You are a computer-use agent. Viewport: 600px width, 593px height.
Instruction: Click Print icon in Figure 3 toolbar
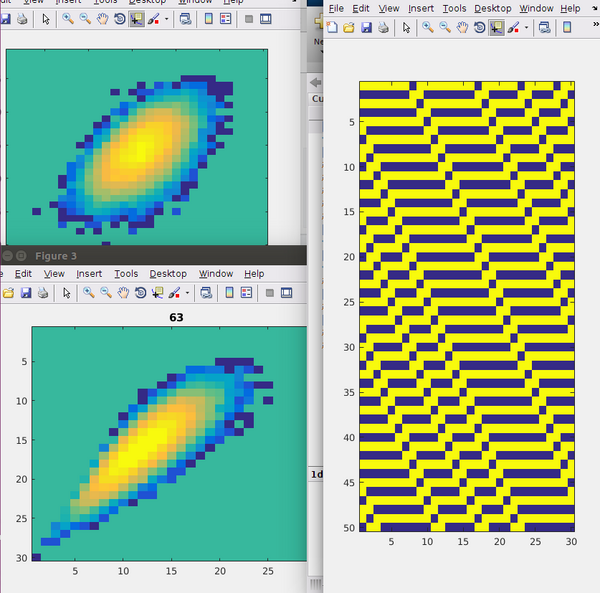(x=43, y=293)
